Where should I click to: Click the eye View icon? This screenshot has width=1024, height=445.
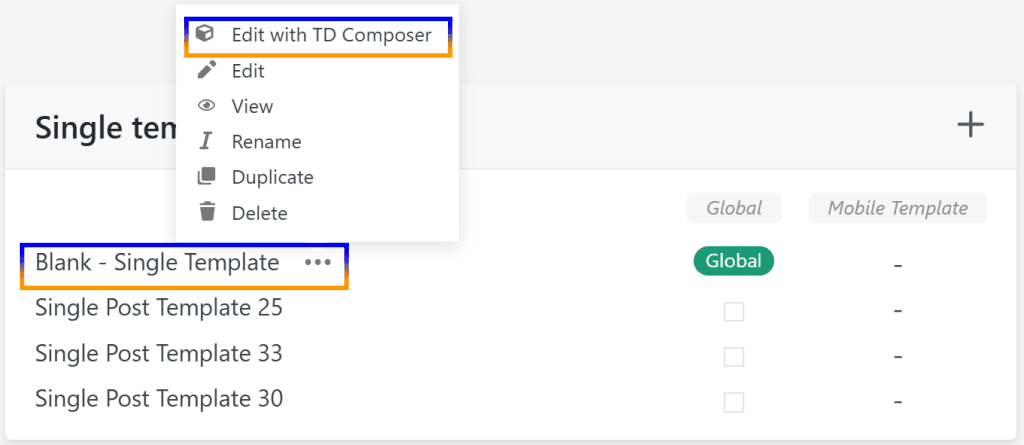[207, 106]
